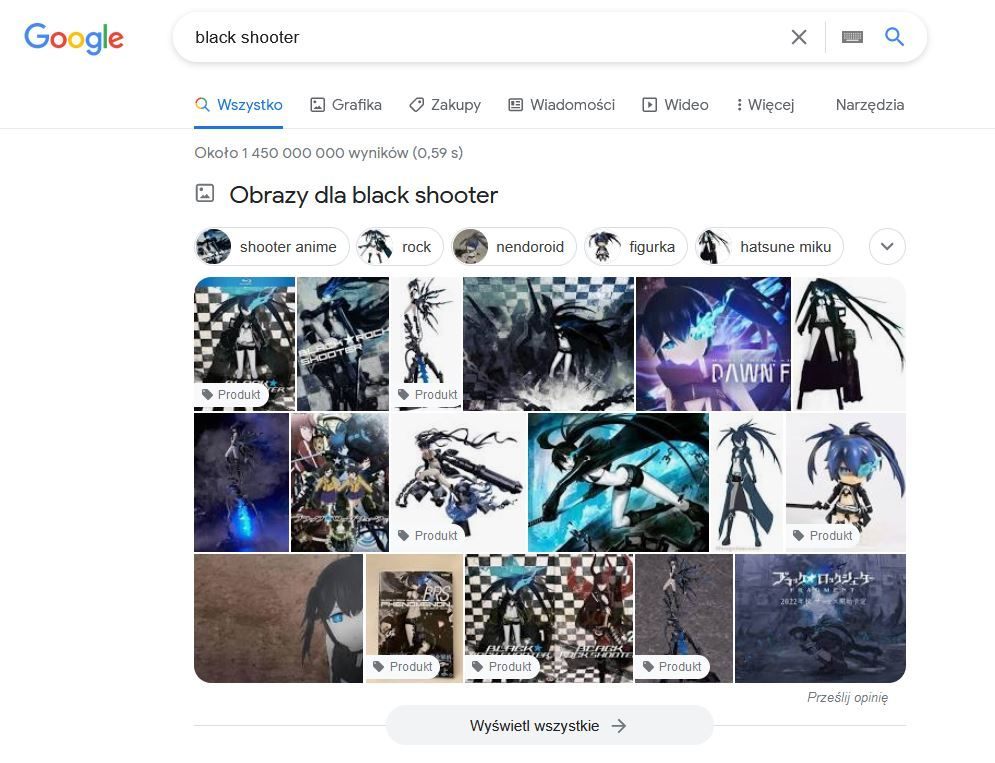Switch to the Wideo tab
The image size is (995, 763).
pos(675,105)
